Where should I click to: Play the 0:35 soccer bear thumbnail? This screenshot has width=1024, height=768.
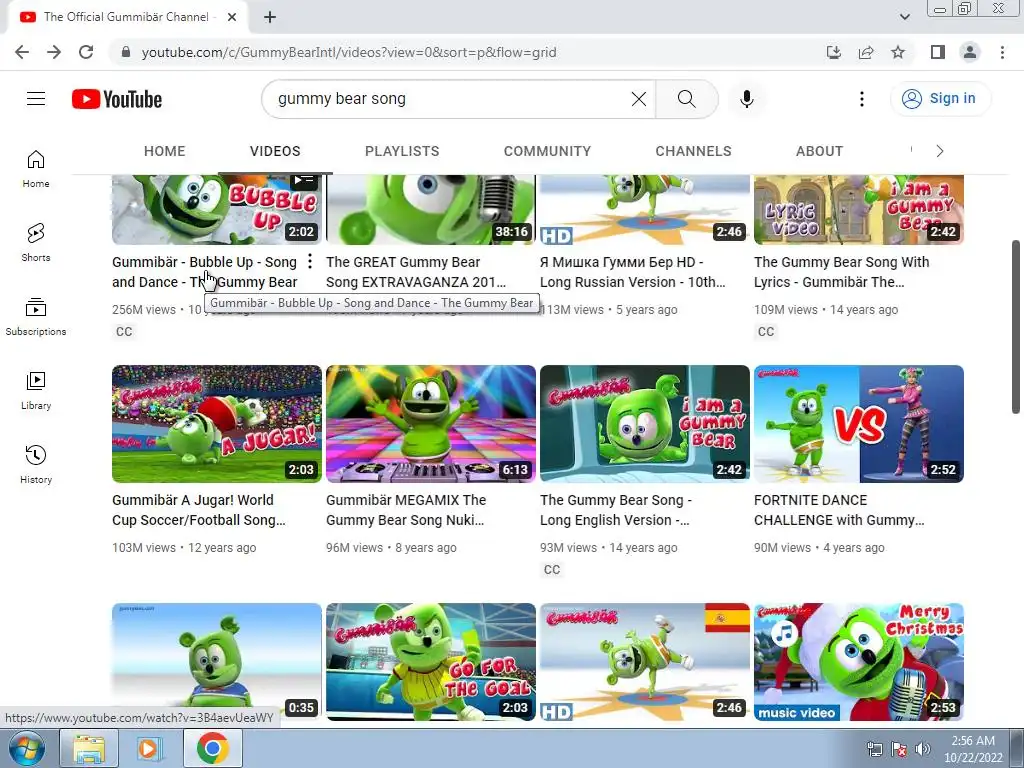217,662
